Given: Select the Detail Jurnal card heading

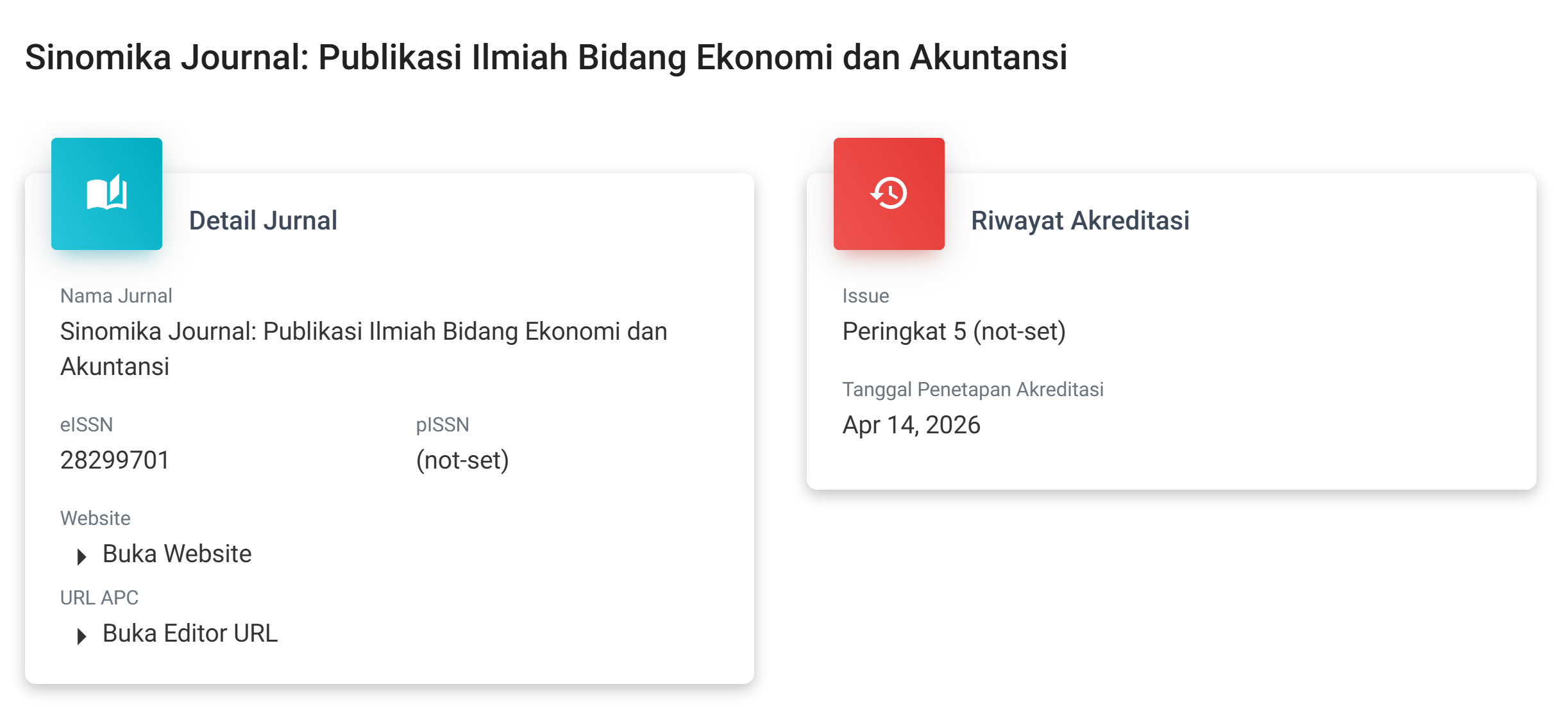Looking at the screenshot, I should tap(263, 221).
